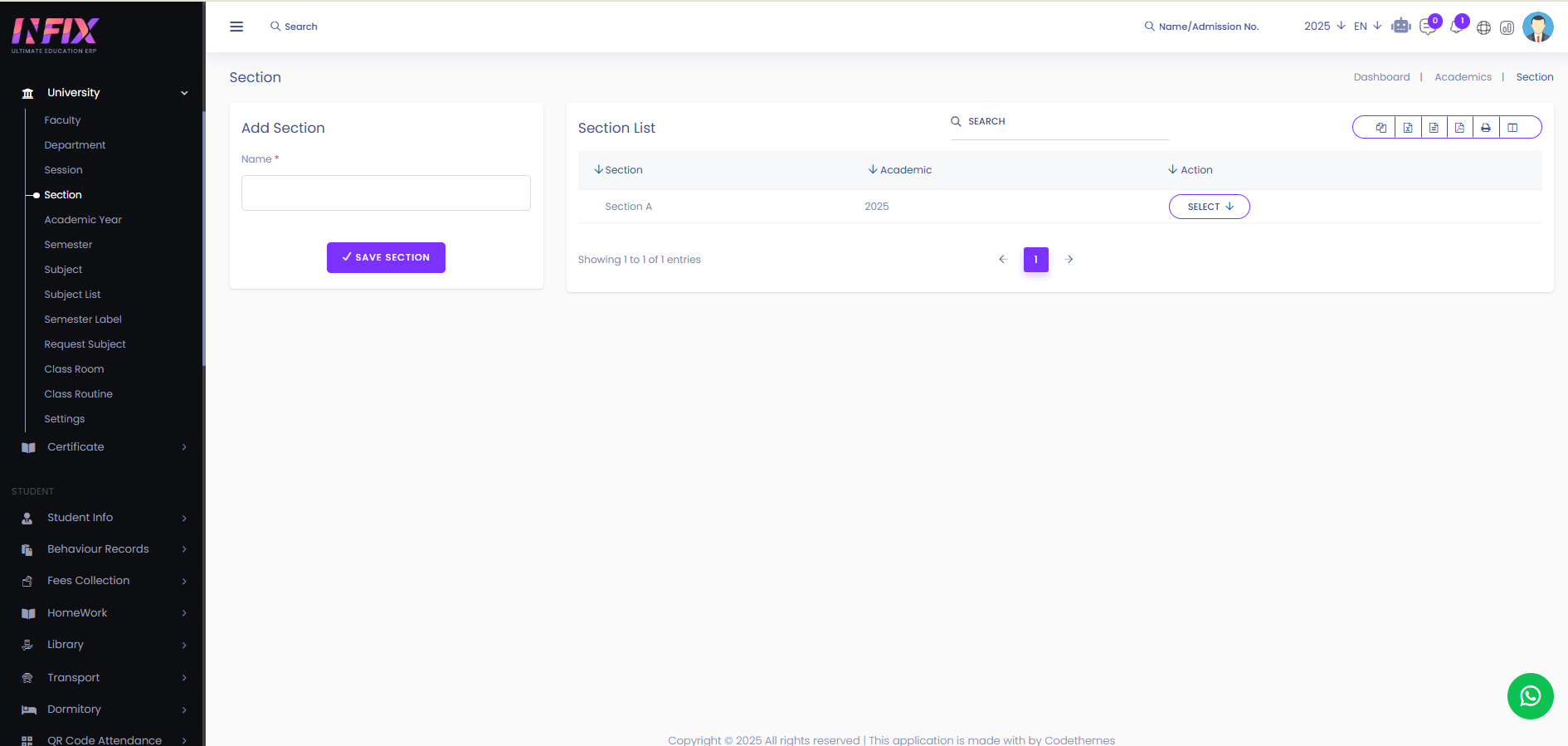Click the SAVE SECTION button
The width and height of the screenshot is (1568, 746).
(386, 257)
